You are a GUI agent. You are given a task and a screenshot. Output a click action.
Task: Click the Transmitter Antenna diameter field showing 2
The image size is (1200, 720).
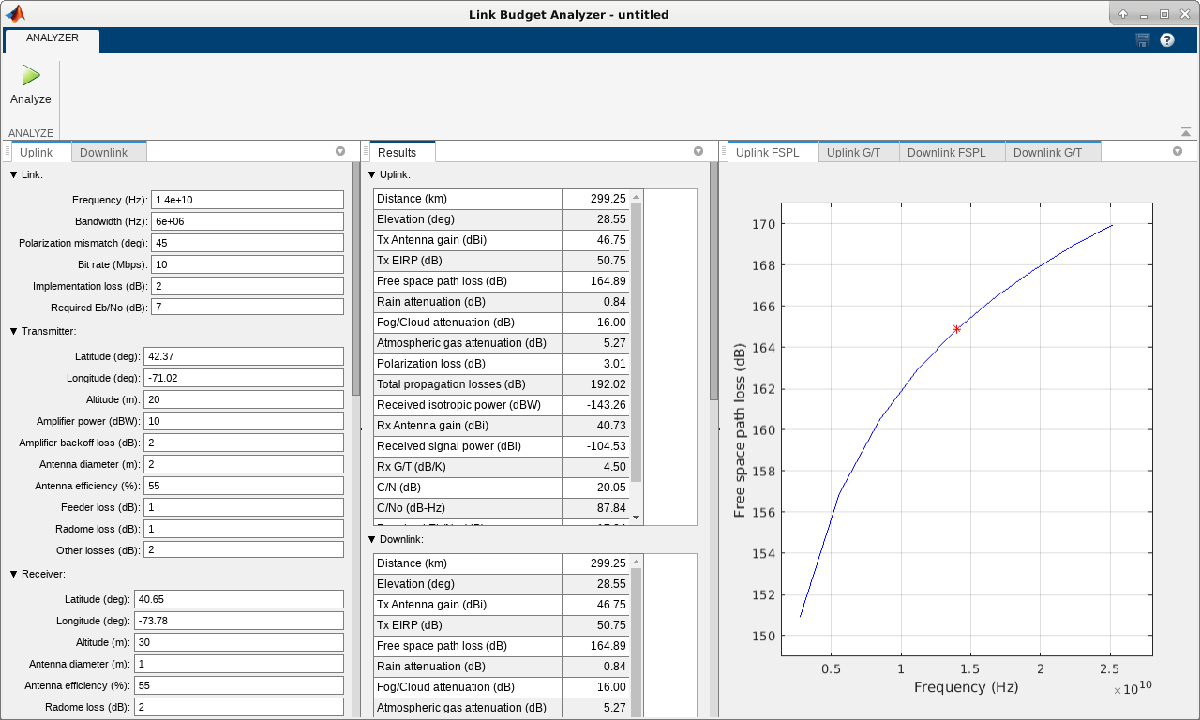(243, 464)
